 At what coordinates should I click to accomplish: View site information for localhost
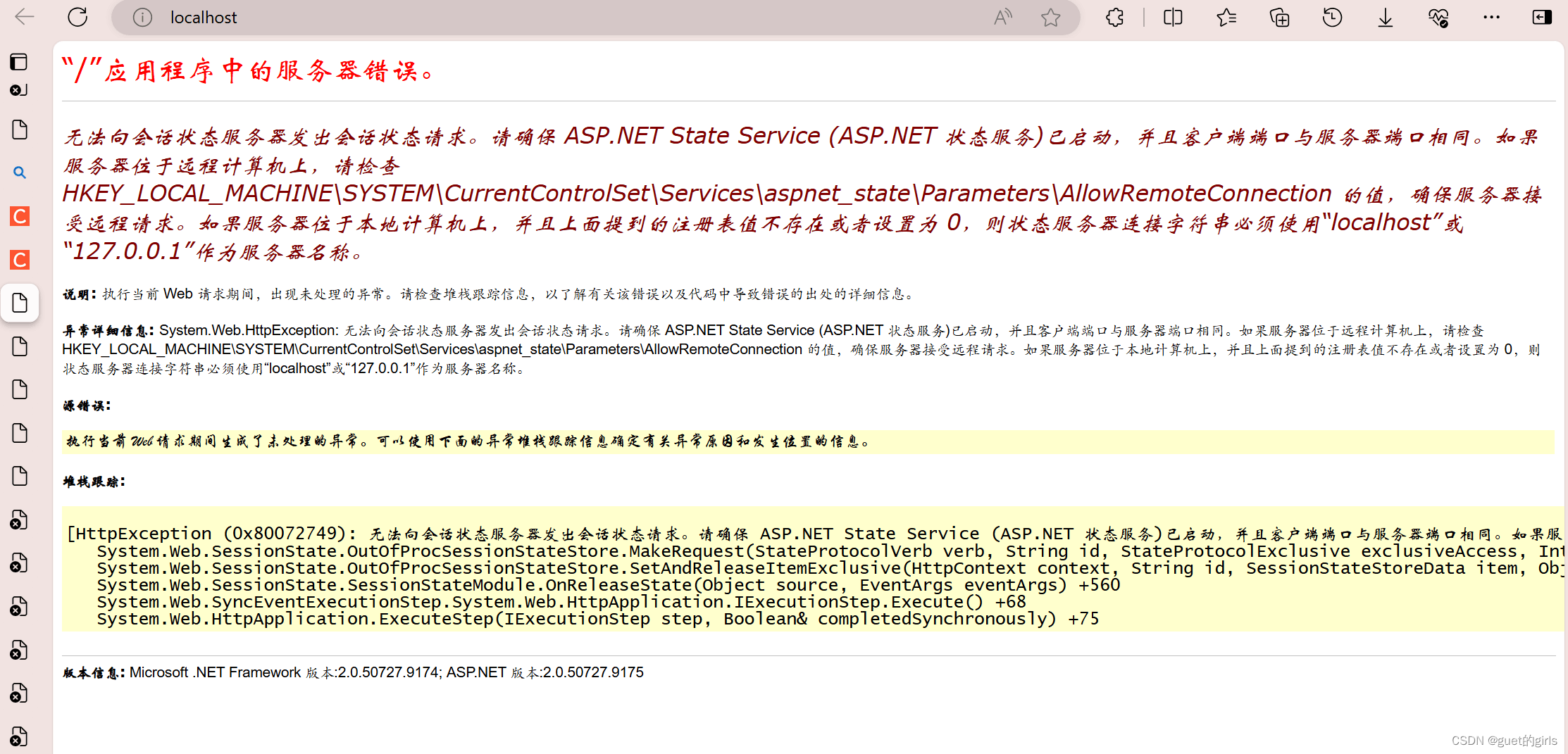(142, 18)
